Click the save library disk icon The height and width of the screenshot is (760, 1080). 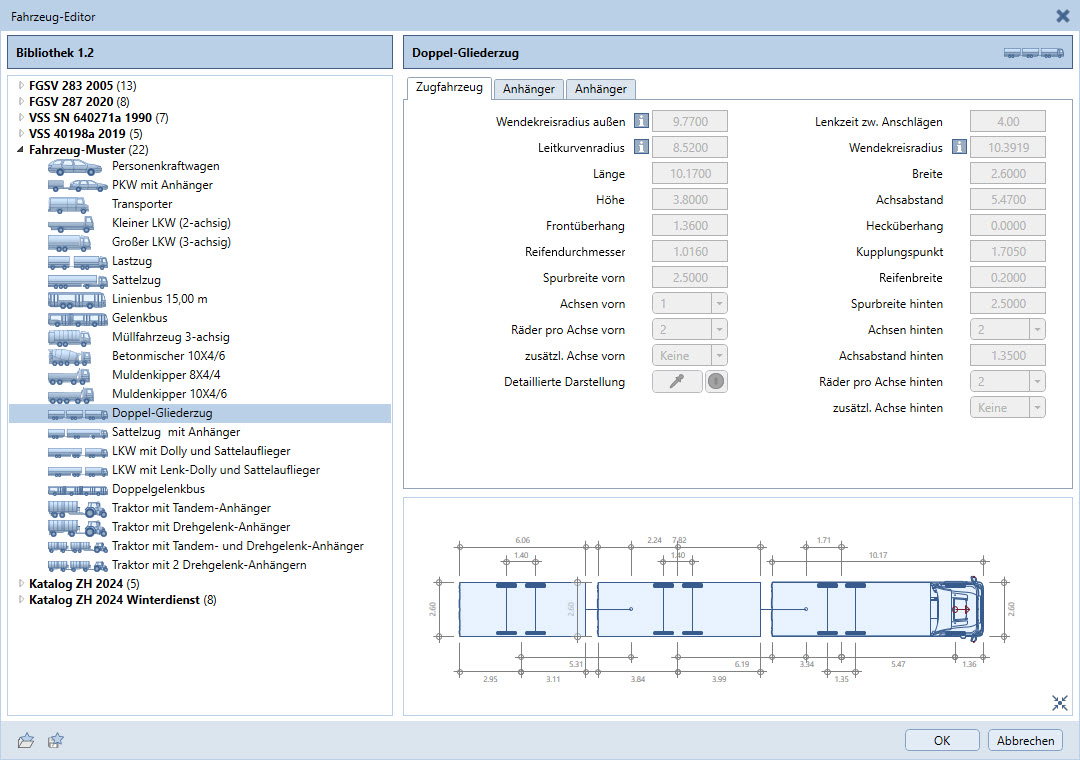coord(56,740)
